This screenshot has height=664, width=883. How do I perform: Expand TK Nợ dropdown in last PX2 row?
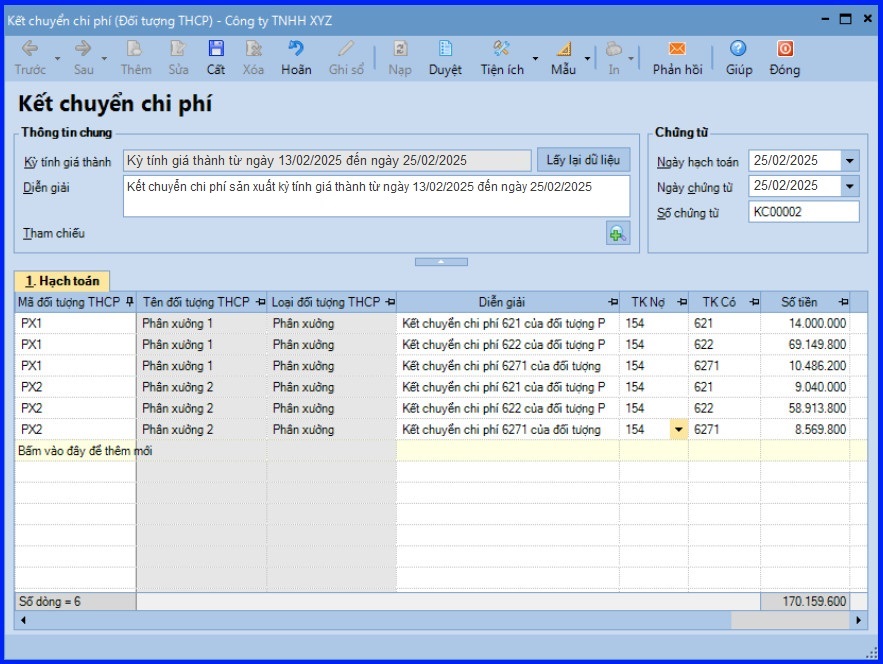(679, 430)
